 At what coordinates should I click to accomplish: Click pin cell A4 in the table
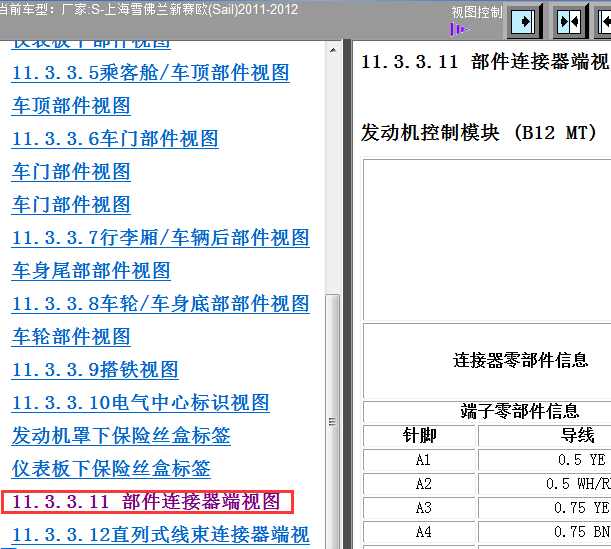[x=419, y=532]
